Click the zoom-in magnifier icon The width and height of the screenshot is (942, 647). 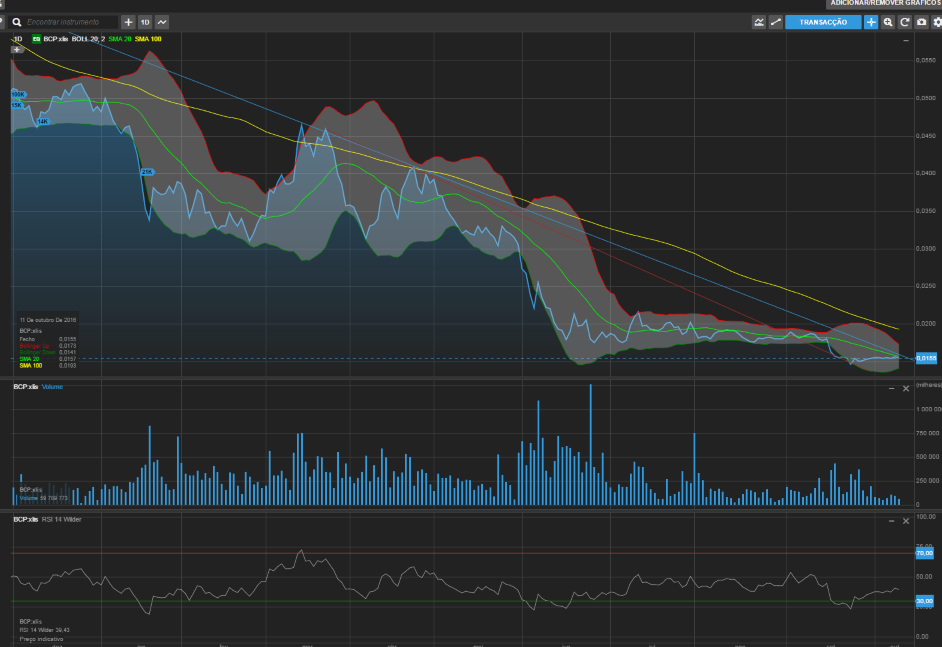pos(888,22)
